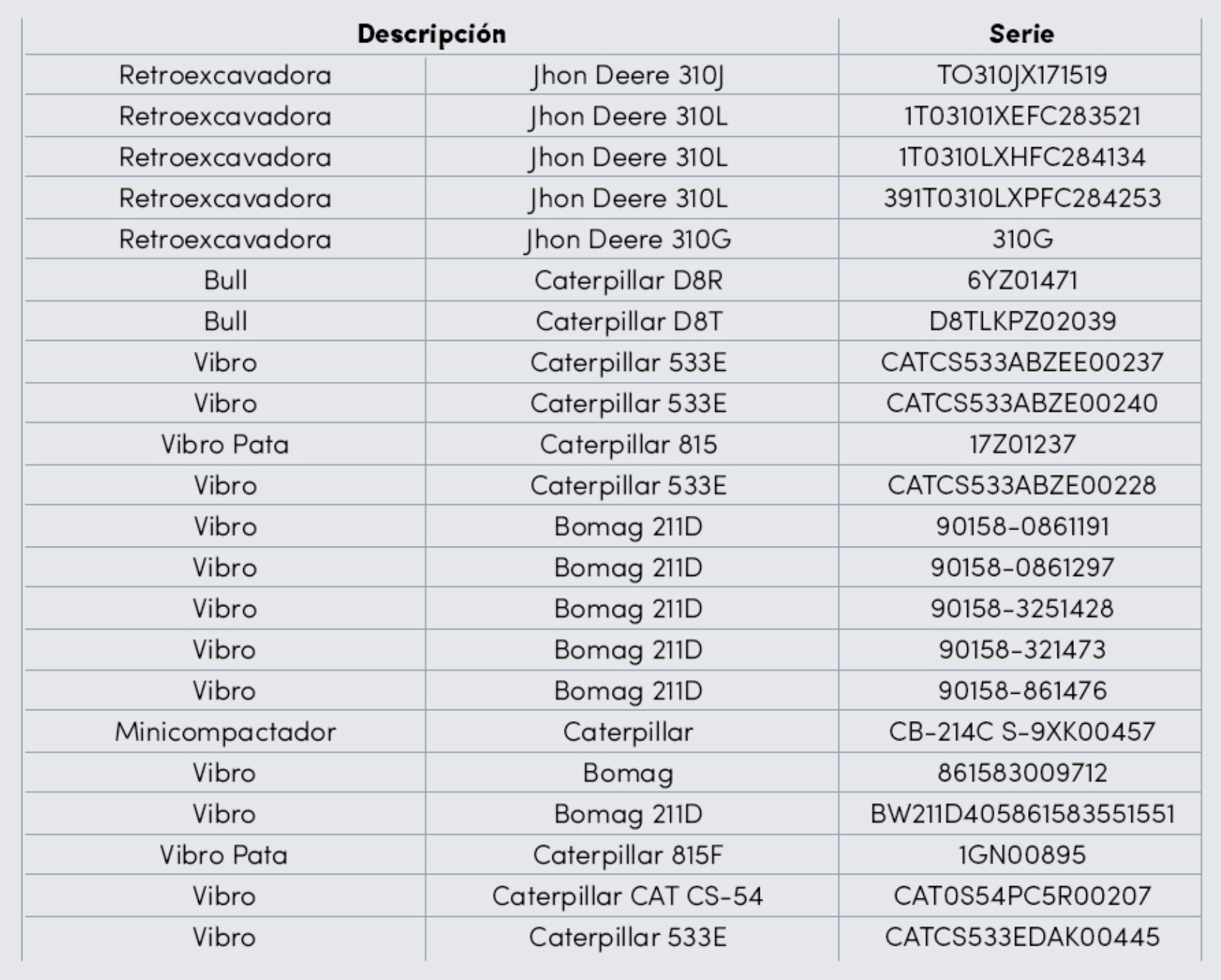Select the Jhon Deere 310G cell
Image resolution: width=1221 pixels, height=980 pixels.
pos(628,240)
